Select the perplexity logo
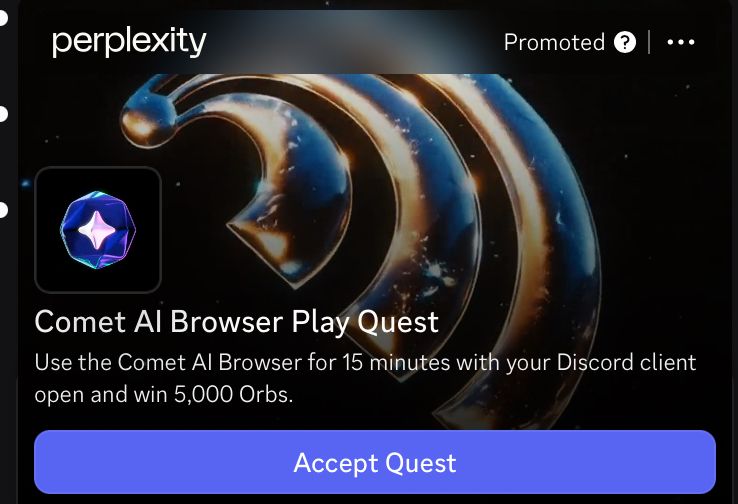Screen dimensions: 738x504 (129, 41)
